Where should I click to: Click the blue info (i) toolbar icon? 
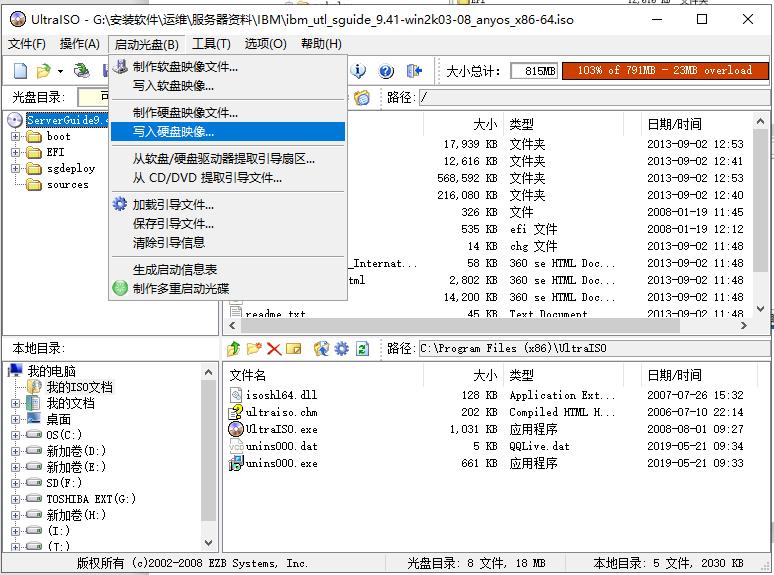(x=358, y=71)
